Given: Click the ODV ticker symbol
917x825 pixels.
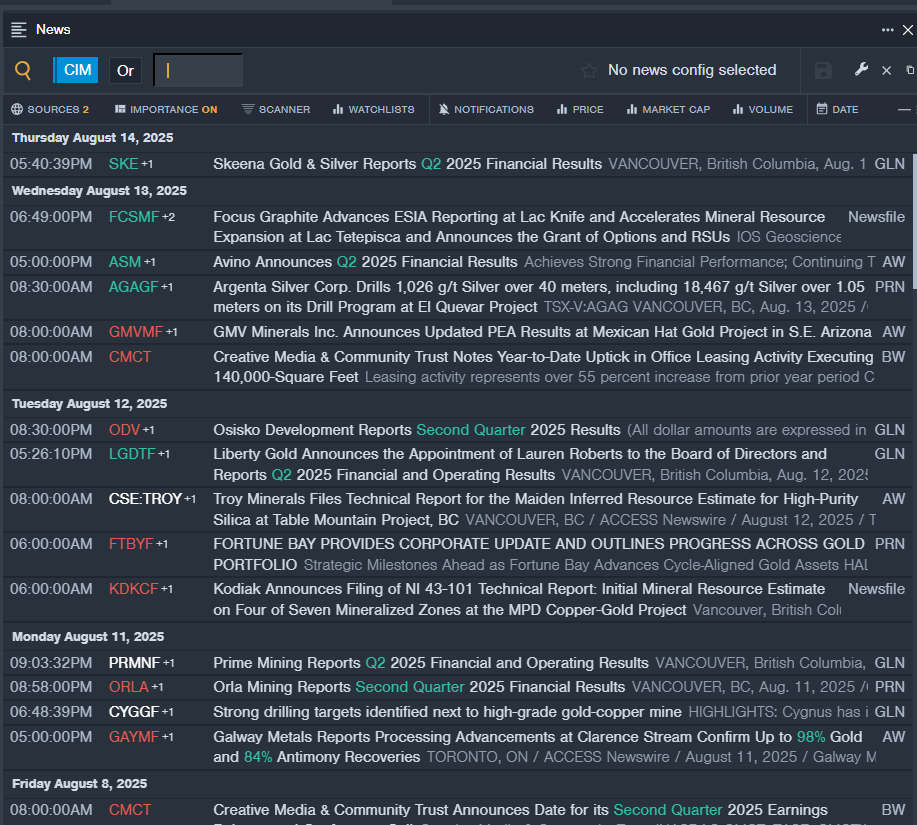Looking at the screenshot, I should coord(125,430).
